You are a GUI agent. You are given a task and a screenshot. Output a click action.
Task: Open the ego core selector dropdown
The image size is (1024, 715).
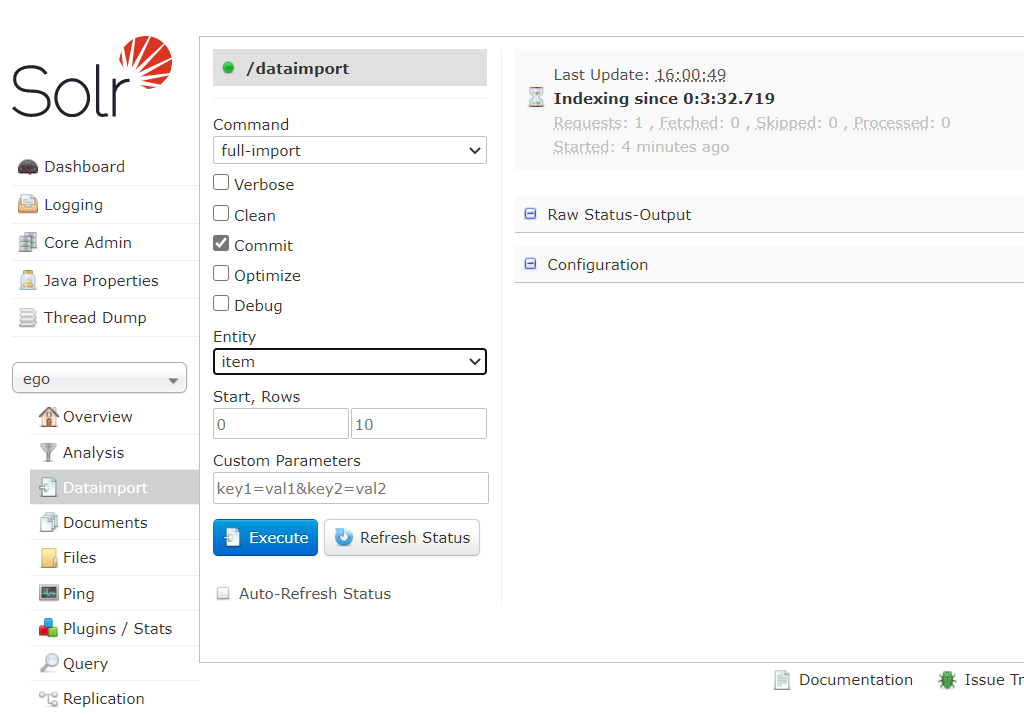pyautogui.click(x=99, y=378)
